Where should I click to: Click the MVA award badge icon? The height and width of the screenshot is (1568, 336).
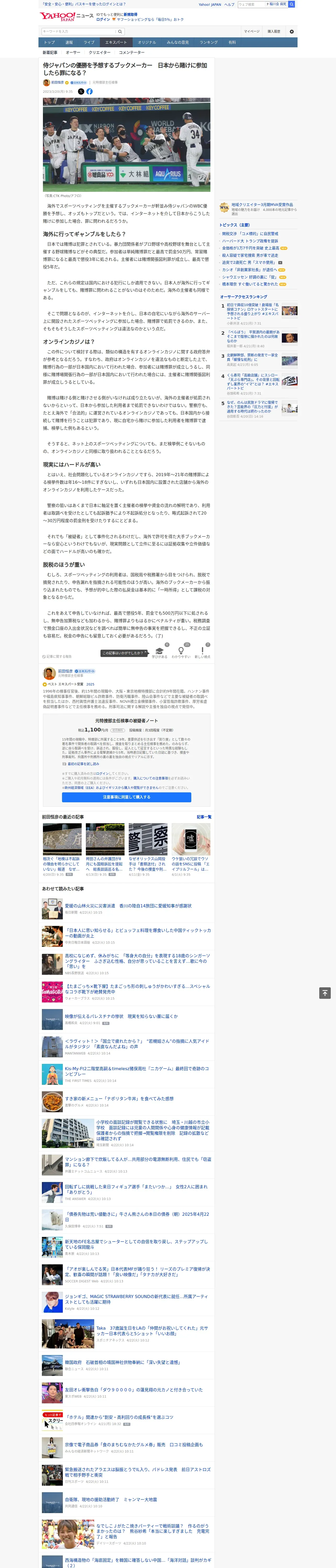pyautogui.click(x=225, y=207)
